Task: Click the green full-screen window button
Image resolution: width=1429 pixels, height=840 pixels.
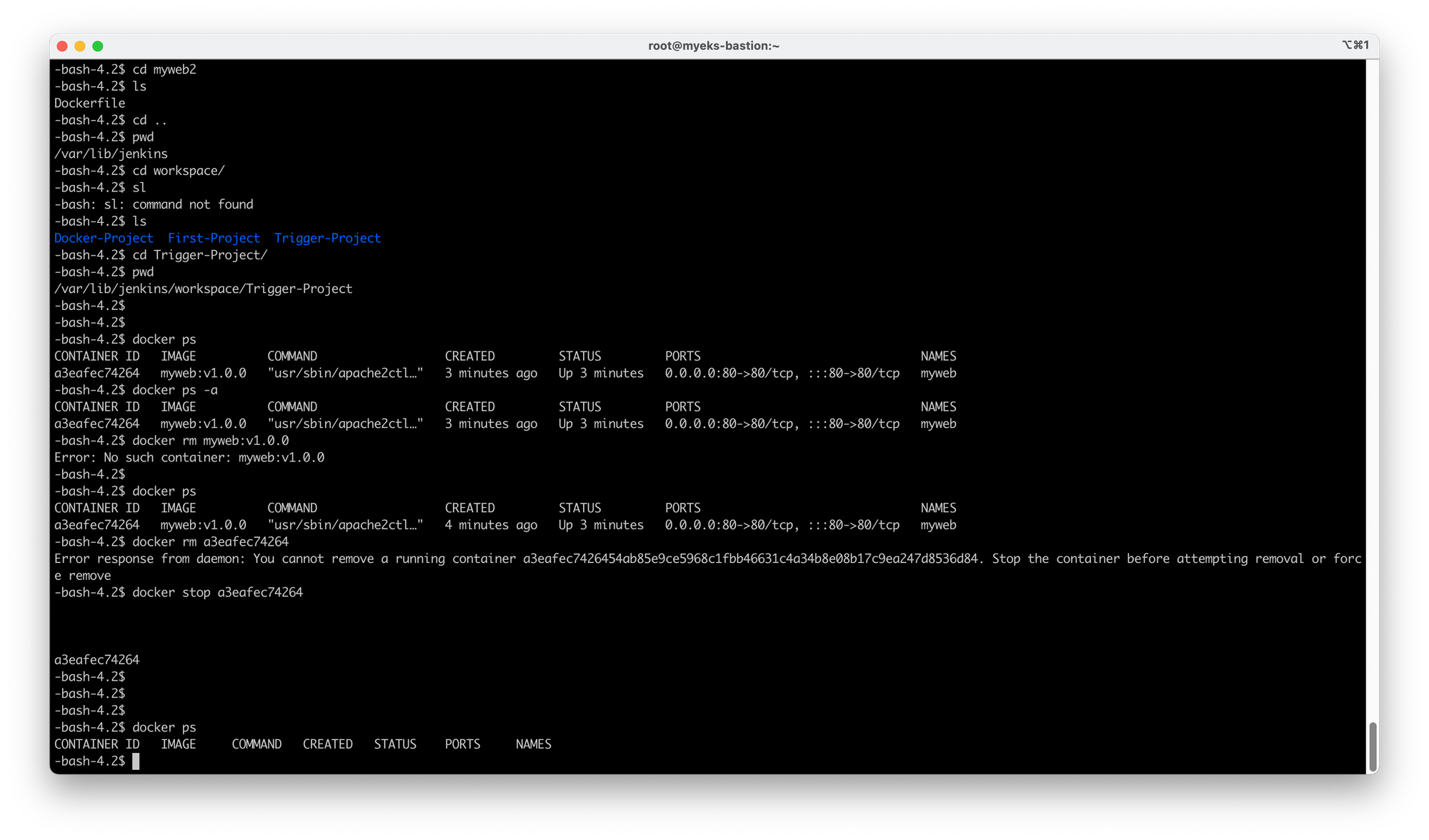Action: coord(98,46)
